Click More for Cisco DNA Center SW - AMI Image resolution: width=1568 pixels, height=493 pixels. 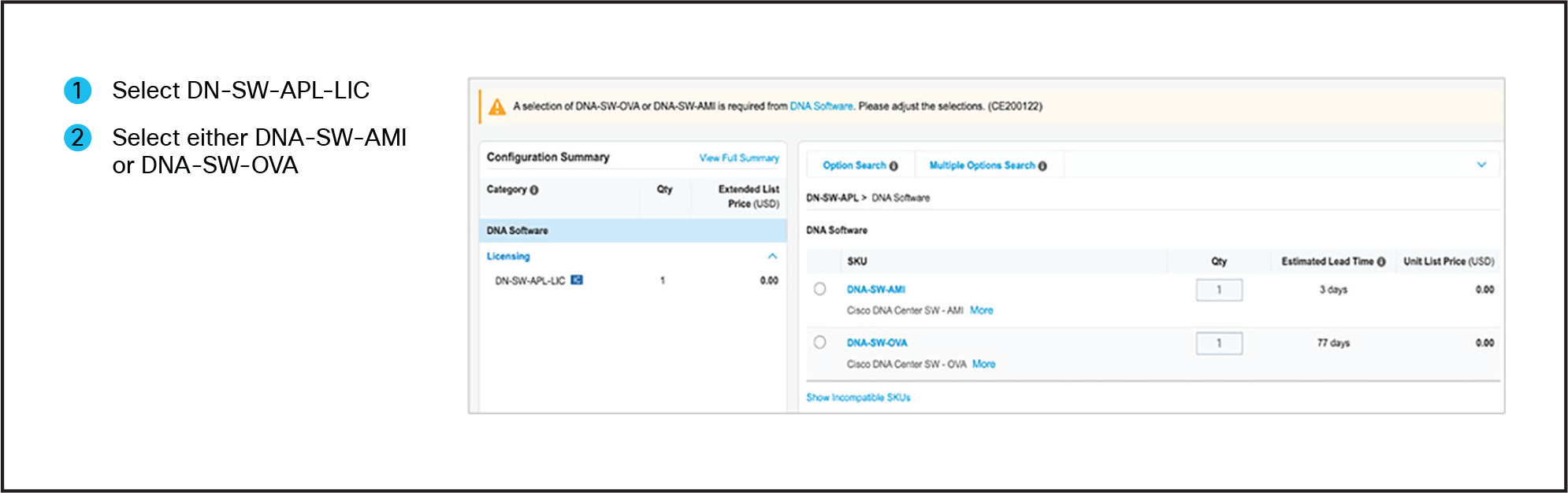coord(981,310)
